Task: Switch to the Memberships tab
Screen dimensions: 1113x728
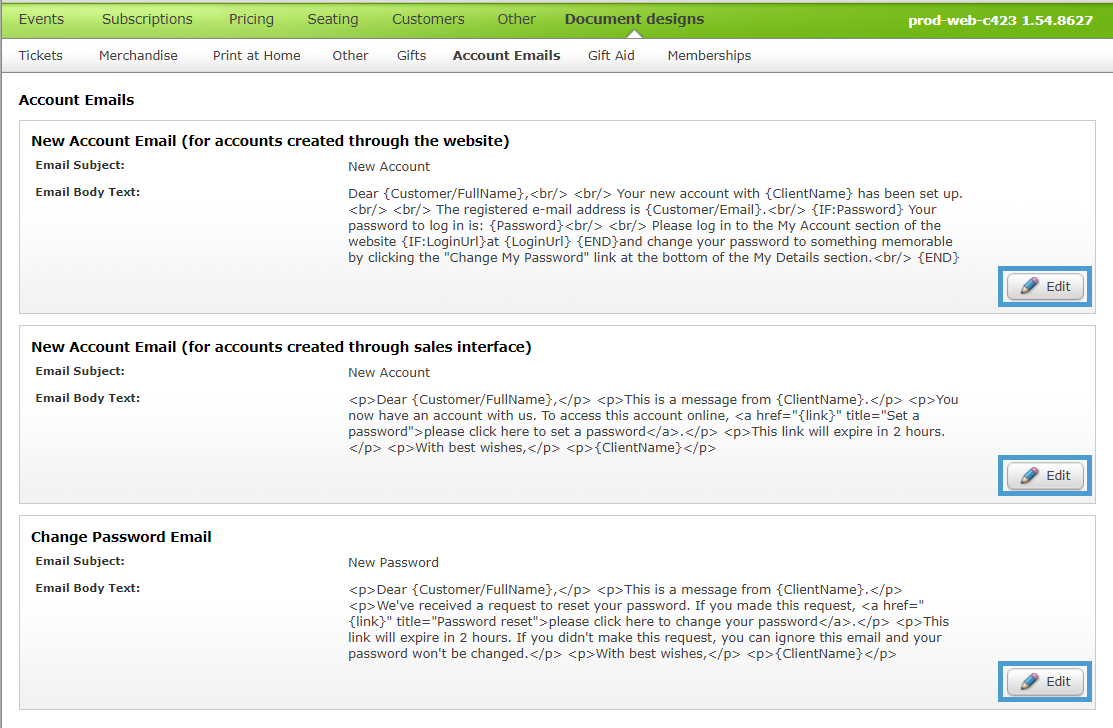Action: (709, 55)
